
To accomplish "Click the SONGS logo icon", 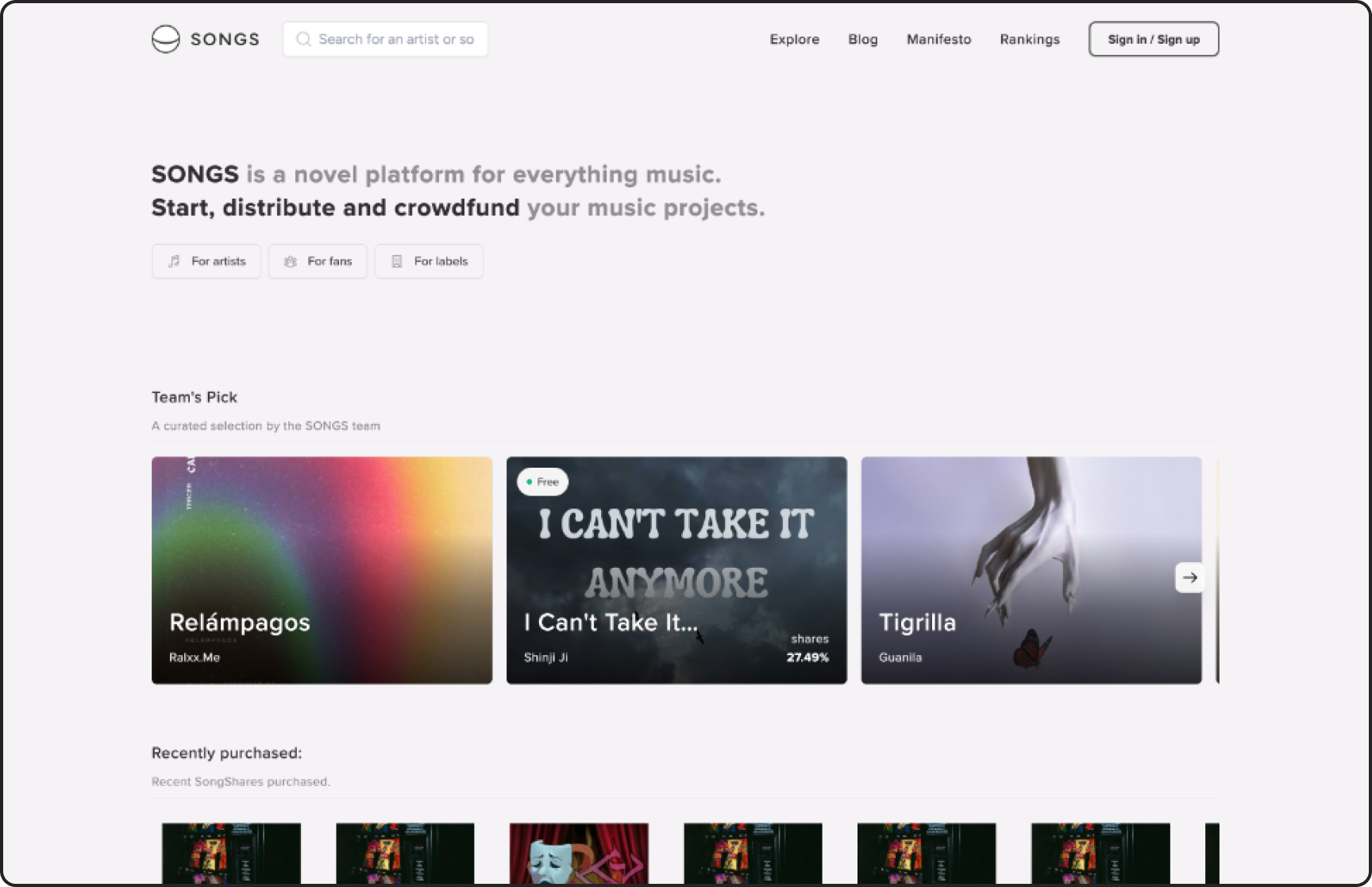I will (165, 39).
